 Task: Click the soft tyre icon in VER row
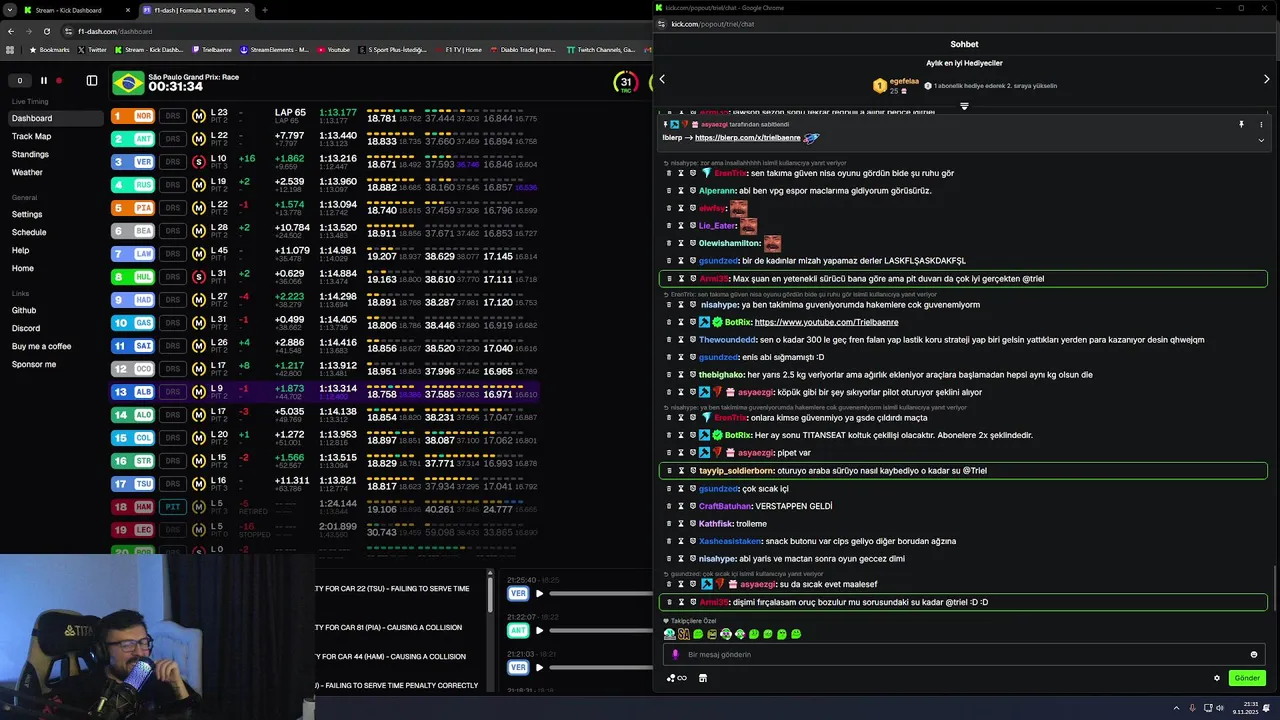198,162
